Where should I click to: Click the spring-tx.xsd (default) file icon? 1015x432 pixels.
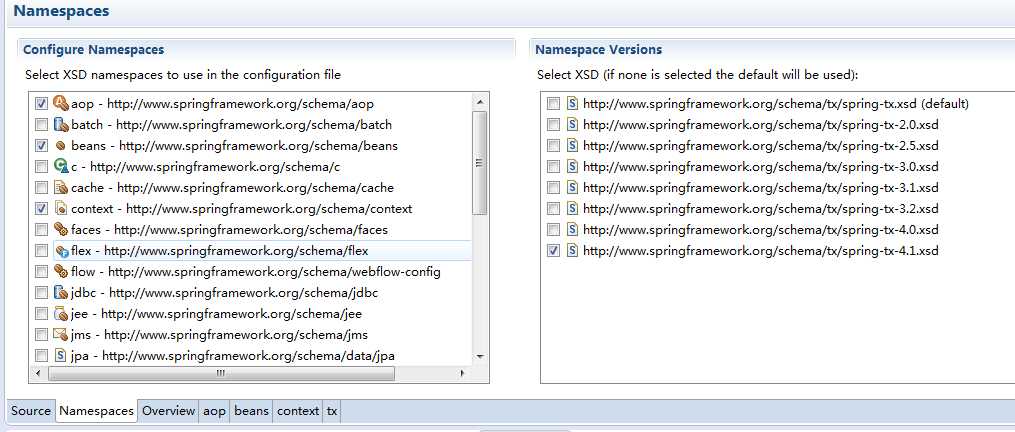click(572, 104)
